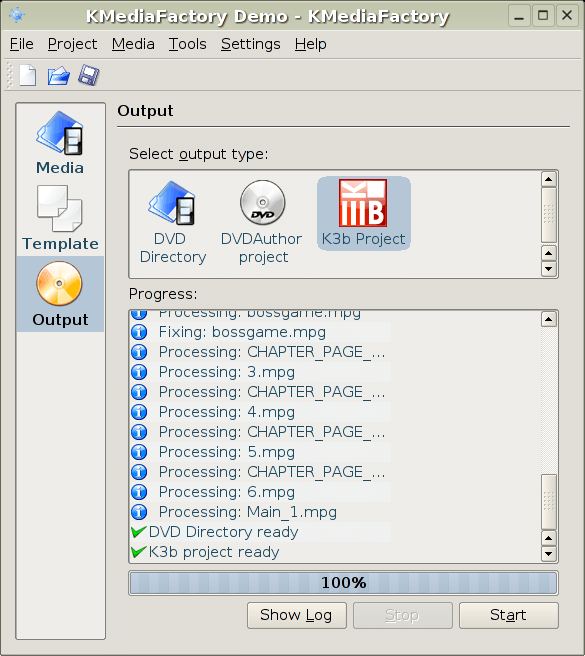Image resolution: width=585 pixels, height=656 pixels.
Task: Click info icon beside Processing: 4.mpg
Action: (x=139, y=412)
